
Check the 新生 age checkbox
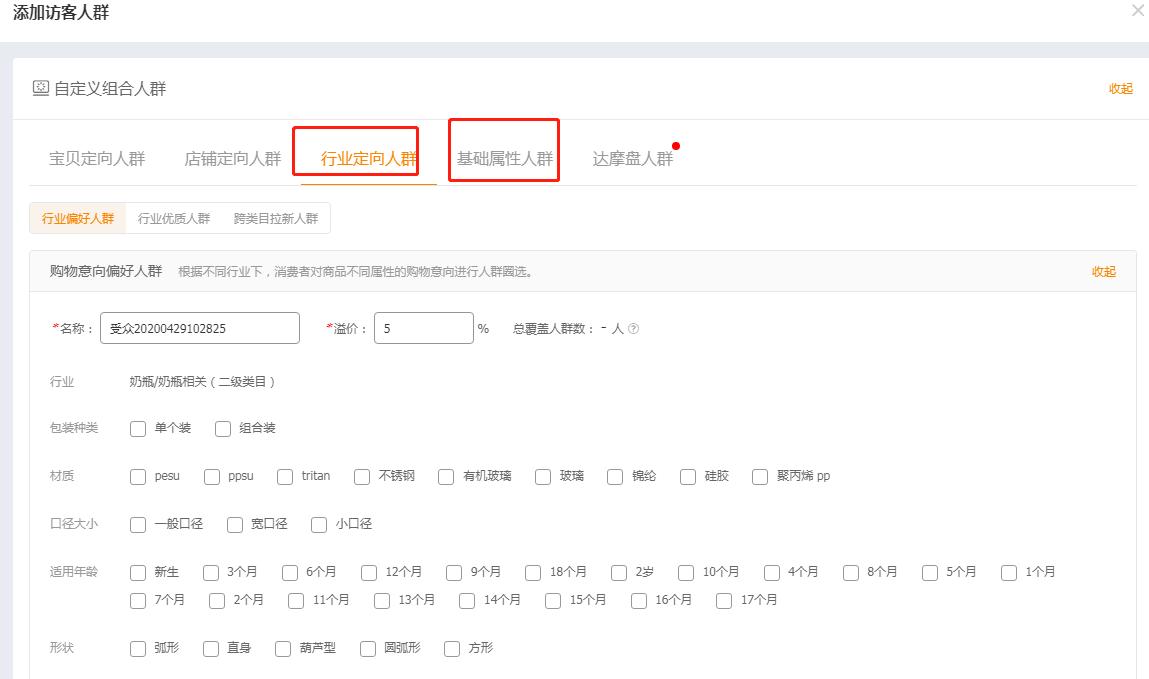pos(137,572)
